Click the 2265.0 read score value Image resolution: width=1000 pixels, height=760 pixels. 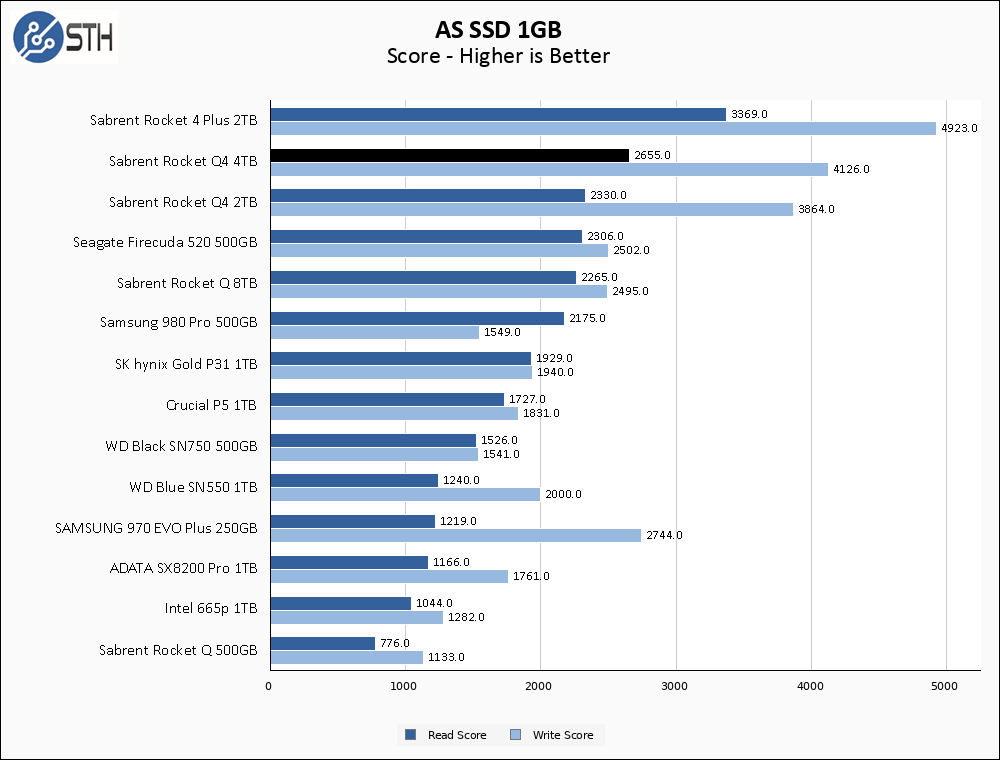point(599,277)
